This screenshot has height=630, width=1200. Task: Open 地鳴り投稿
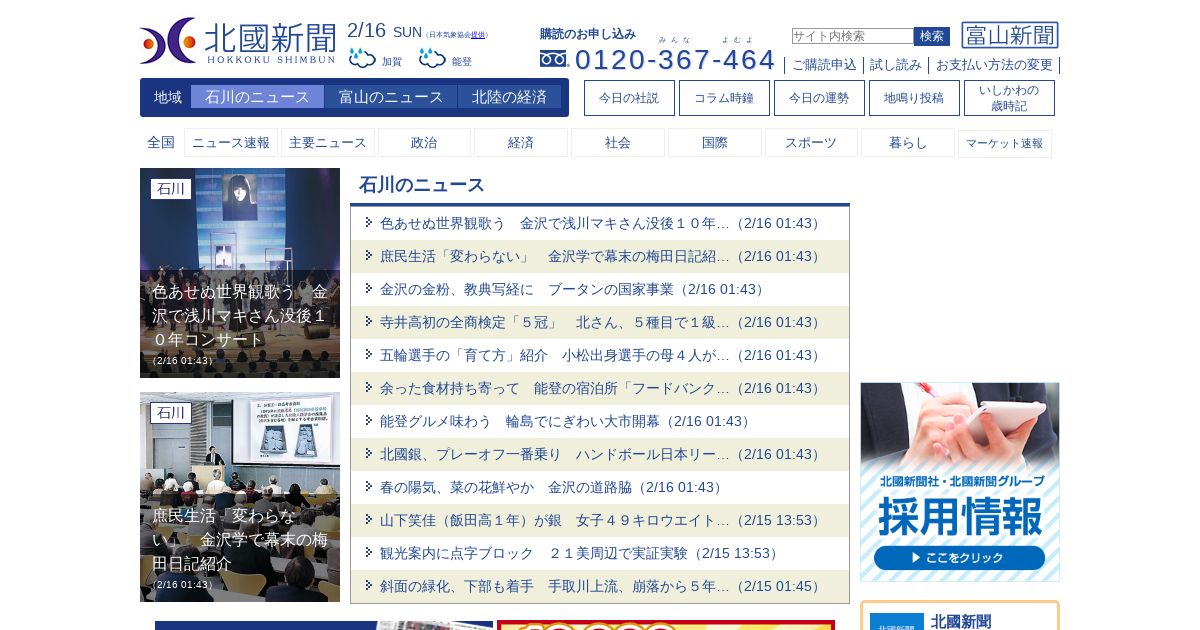(x=914, y=98)
